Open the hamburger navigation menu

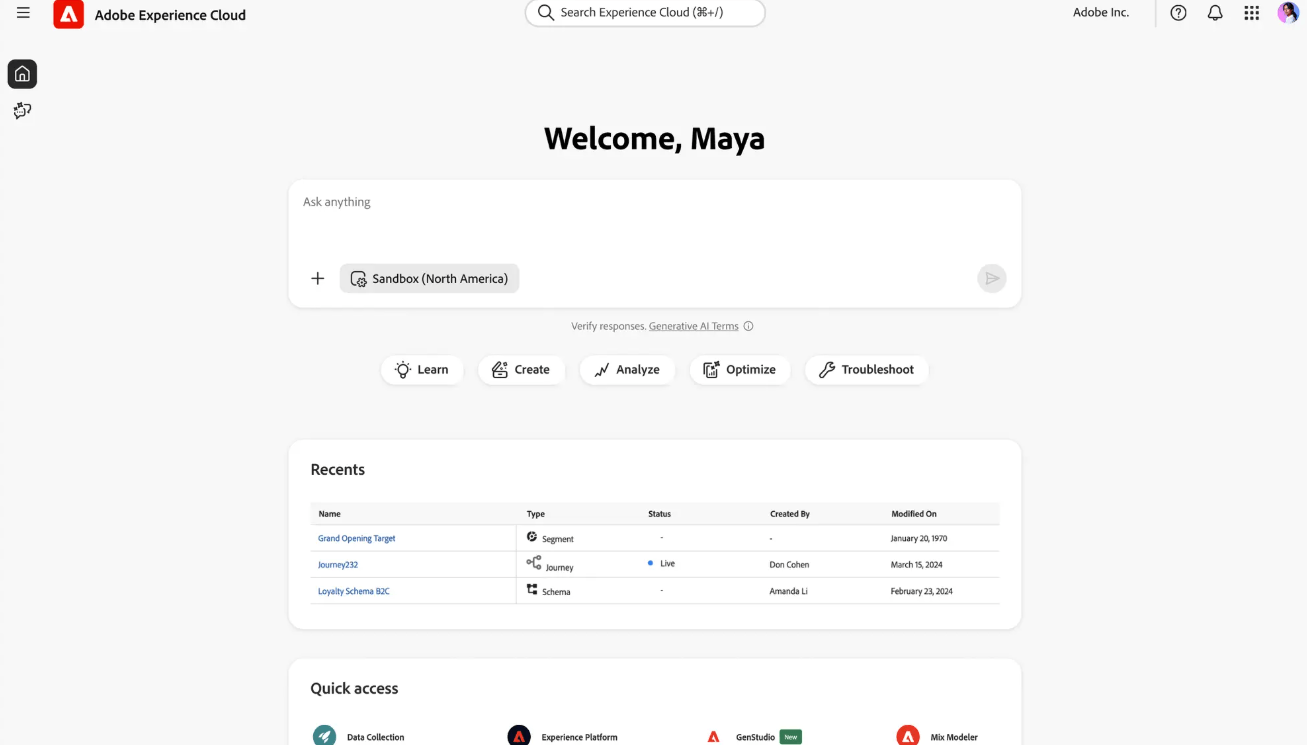[x=23, y=13]
